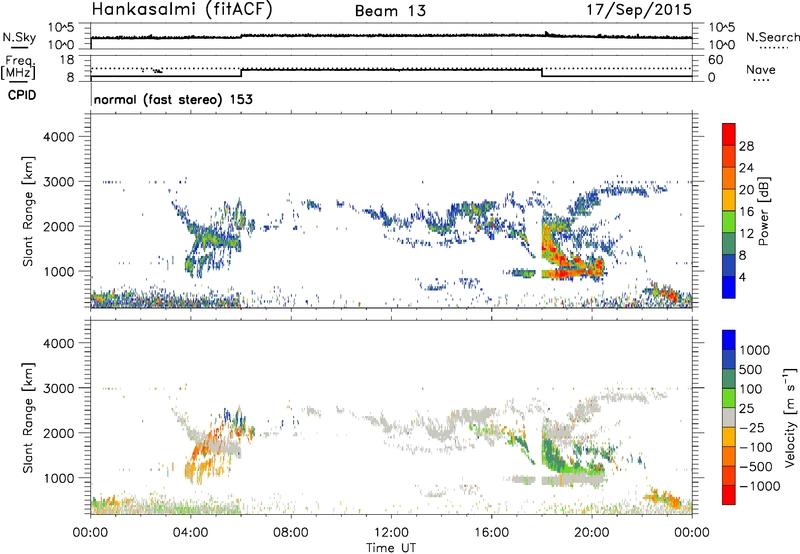This screenshot has height=554, width=800.
Task: Click the -25 label on the Velocity scale
Action: [752, 428]
